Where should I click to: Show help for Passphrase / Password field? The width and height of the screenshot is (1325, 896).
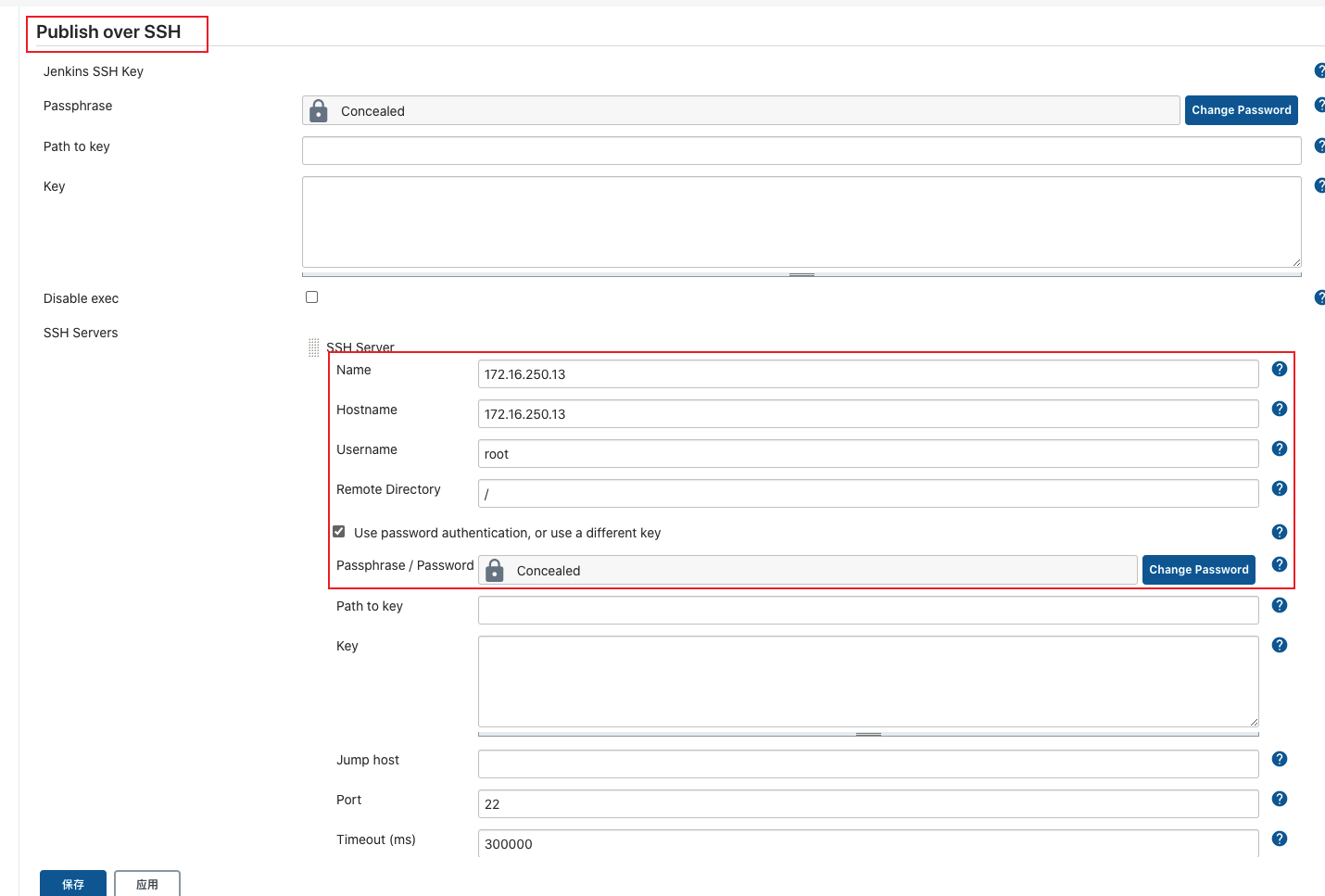(1280, 564)
